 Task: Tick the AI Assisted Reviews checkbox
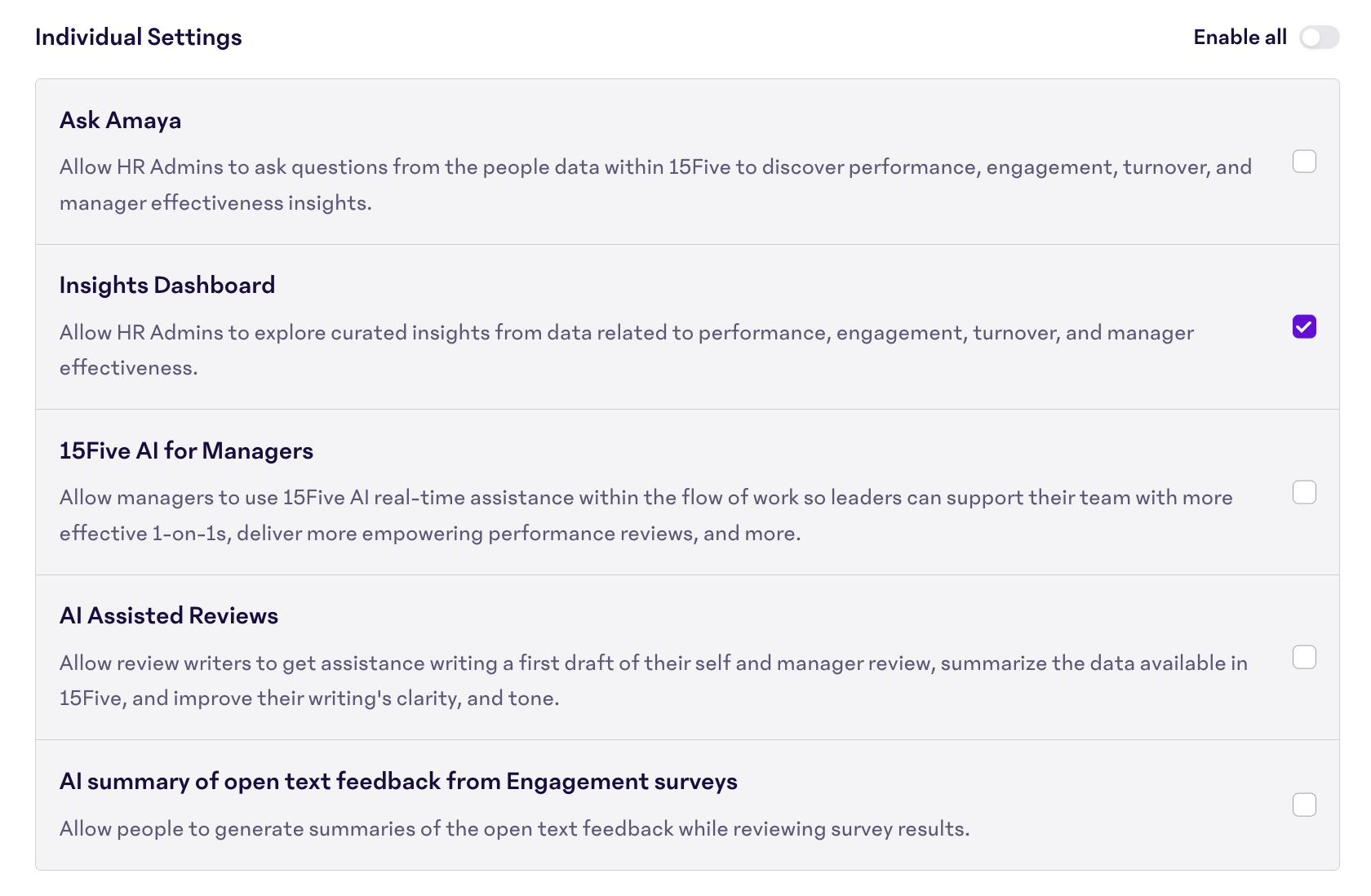pyautogui.click(x=1304, y=657)
